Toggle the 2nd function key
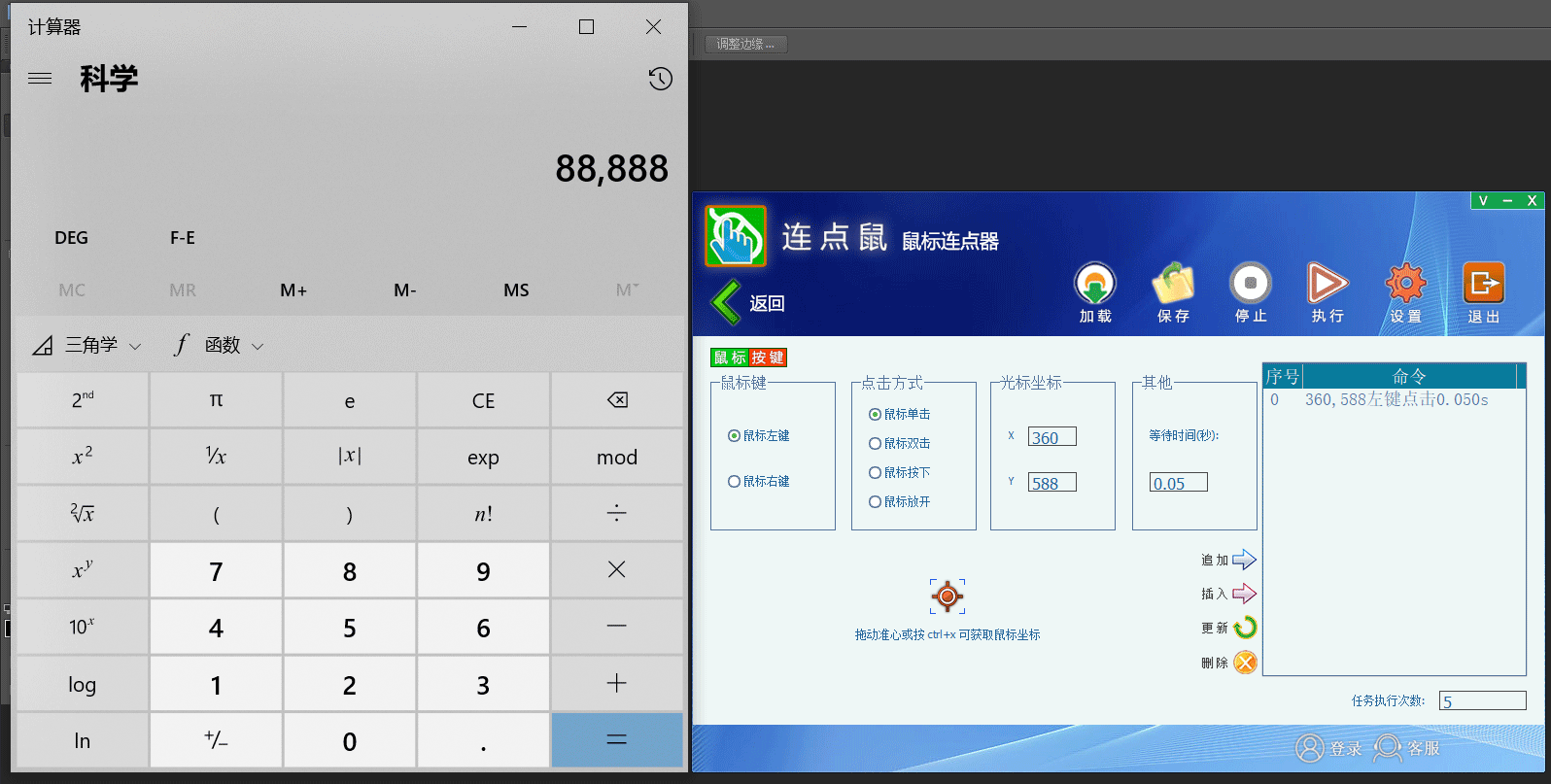Screen dimensions: 1551x784 point(83,400)
